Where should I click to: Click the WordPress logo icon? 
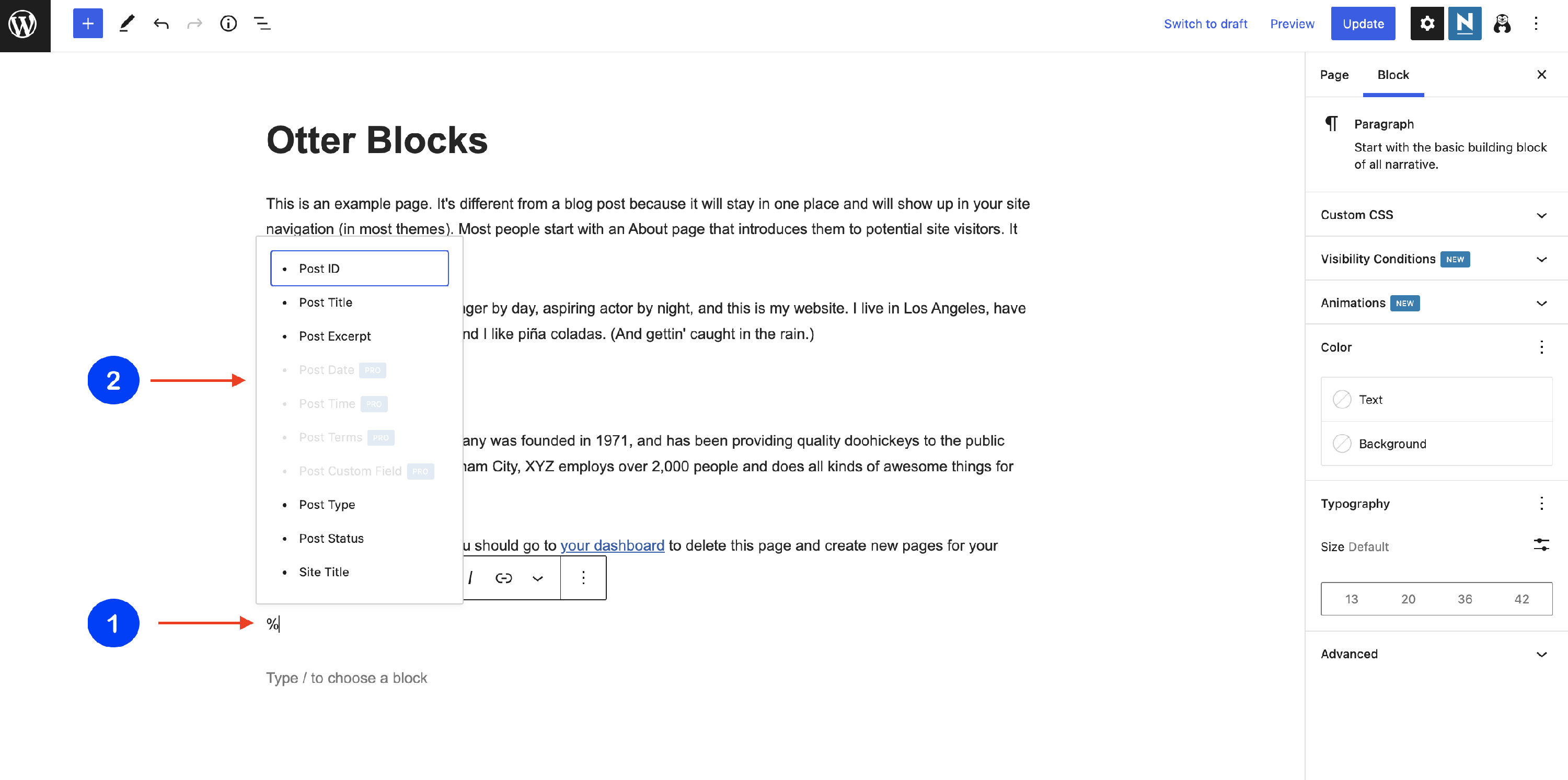tap(25, 25)
